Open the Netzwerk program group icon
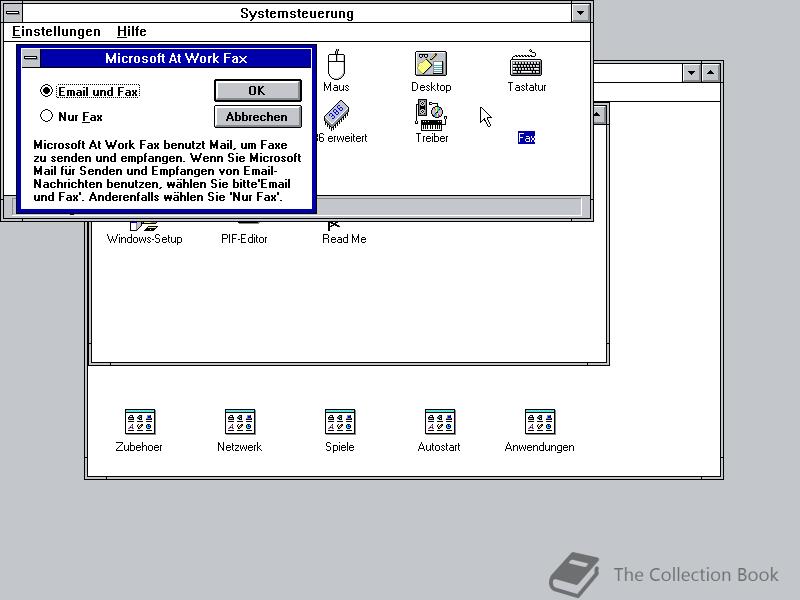 pos(240,422)
